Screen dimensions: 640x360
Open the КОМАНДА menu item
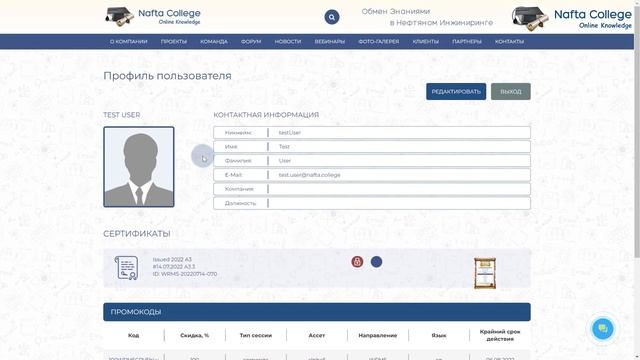(x=214, y=42)
